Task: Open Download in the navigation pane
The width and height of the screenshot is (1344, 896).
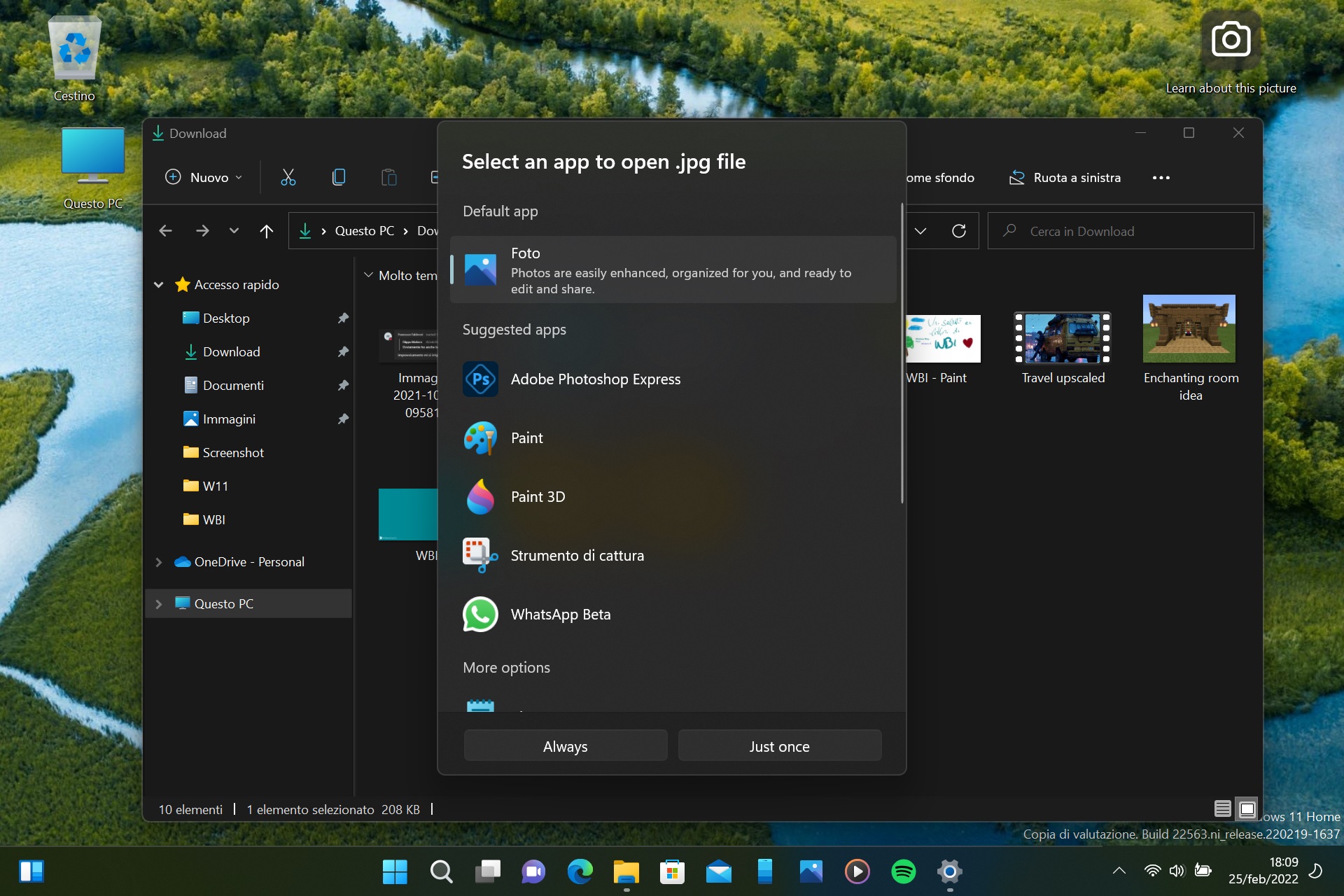Action: [x=231, y=352]
